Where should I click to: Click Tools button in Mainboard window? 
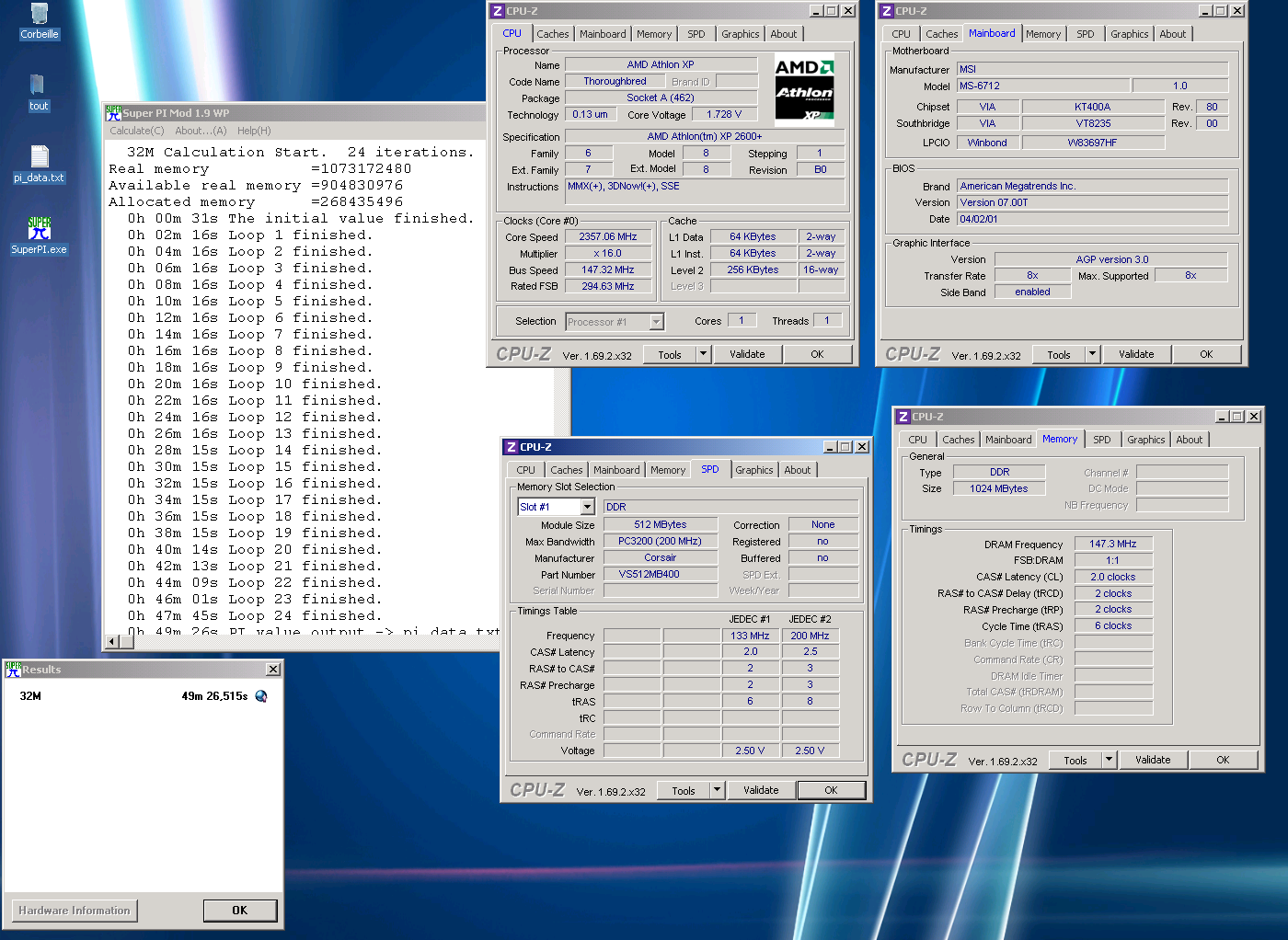[1059, 354]
